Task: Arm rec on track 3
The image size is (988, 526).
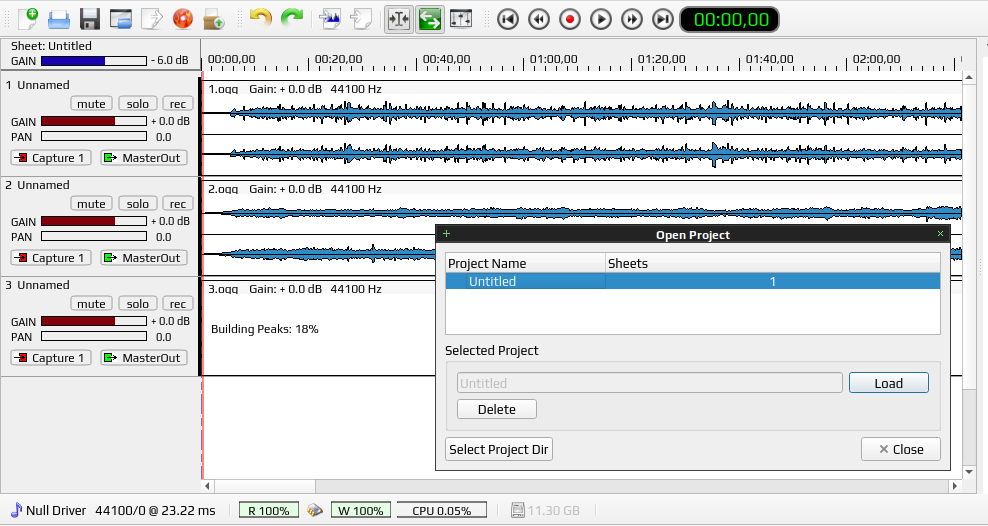Action: click(x=178, y=304)
